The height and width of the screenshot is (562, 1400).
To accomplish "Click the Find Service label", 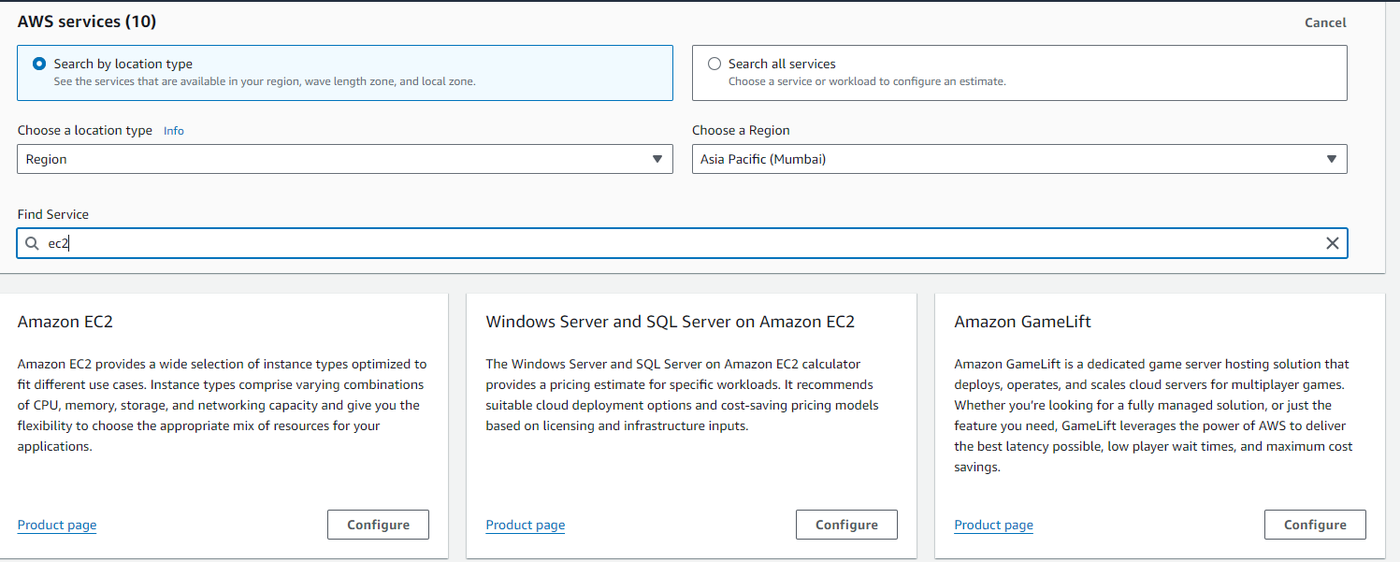I will click(x=53, y=215).
